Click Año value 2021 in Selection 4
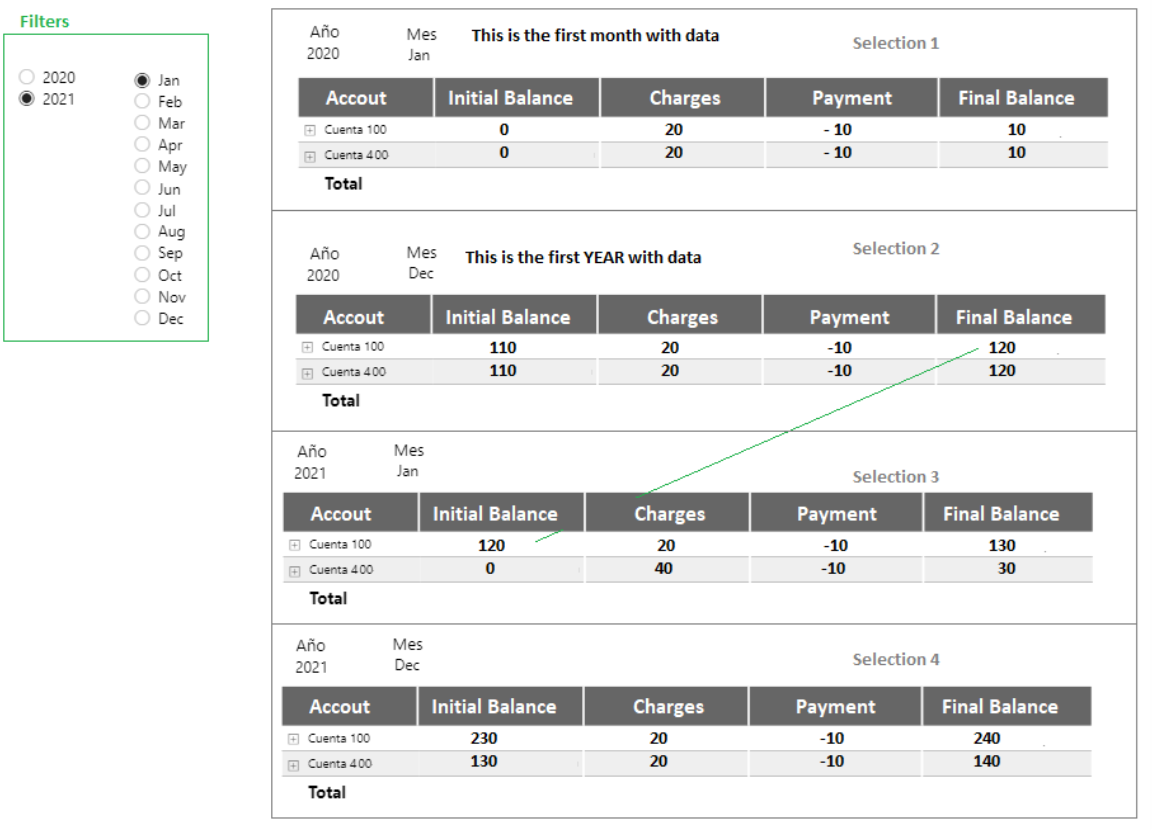 pyautogui.click(x=311, y=667)
